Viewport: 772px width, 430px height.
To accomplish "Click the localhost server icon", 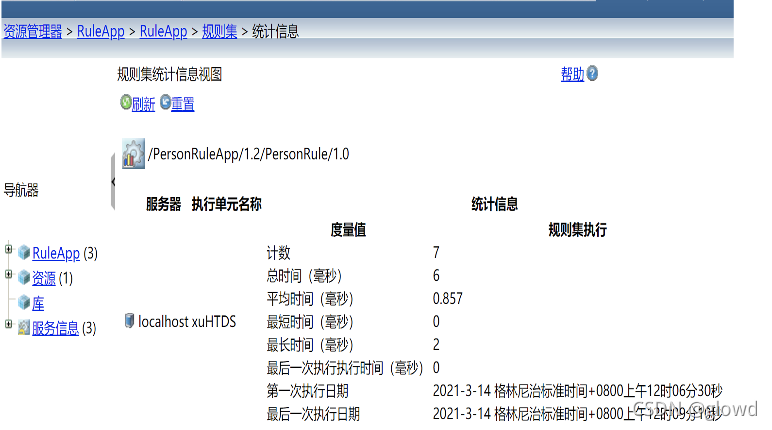I will click(129, 321).
